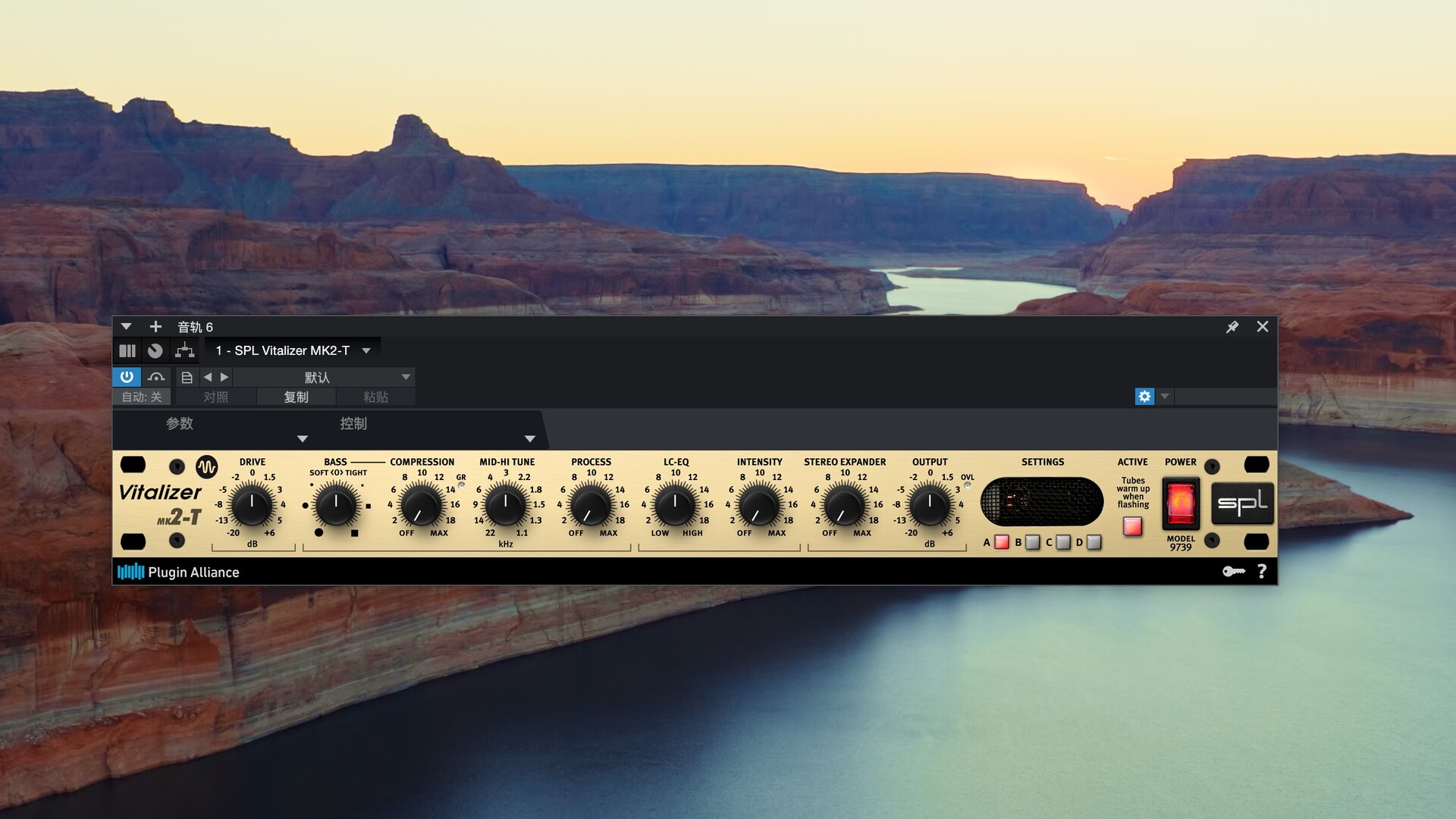Load previous preset with left arrow

coord(208,377)
